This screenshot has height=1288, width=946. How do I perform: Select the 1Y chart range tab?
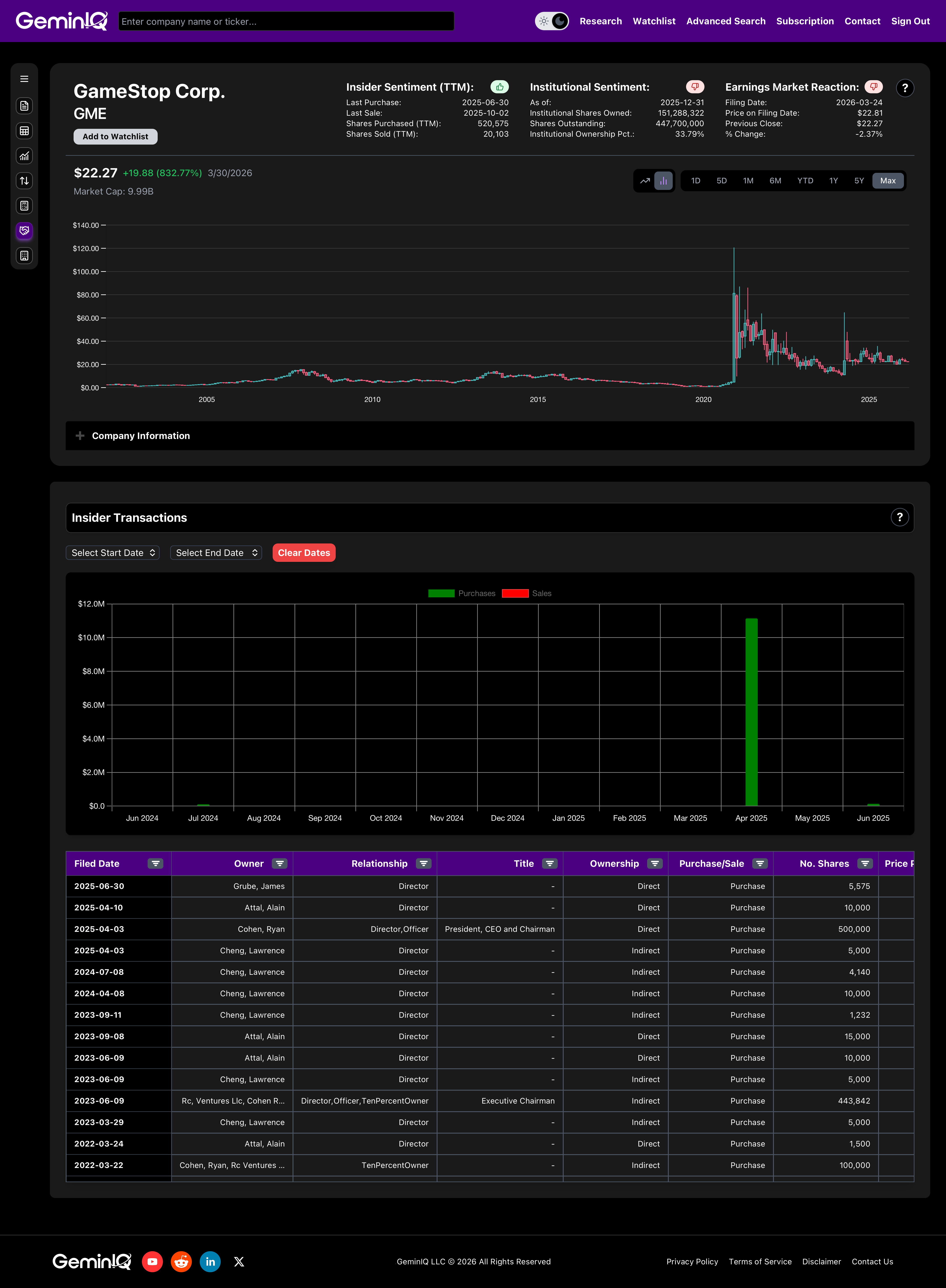coord(833,181)
